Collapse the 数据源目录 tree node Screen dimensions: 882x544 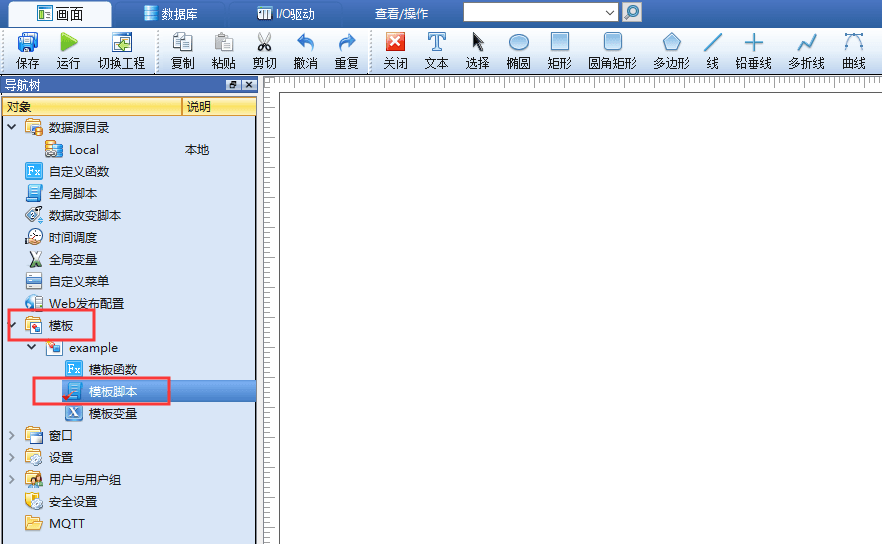[12, 127]
